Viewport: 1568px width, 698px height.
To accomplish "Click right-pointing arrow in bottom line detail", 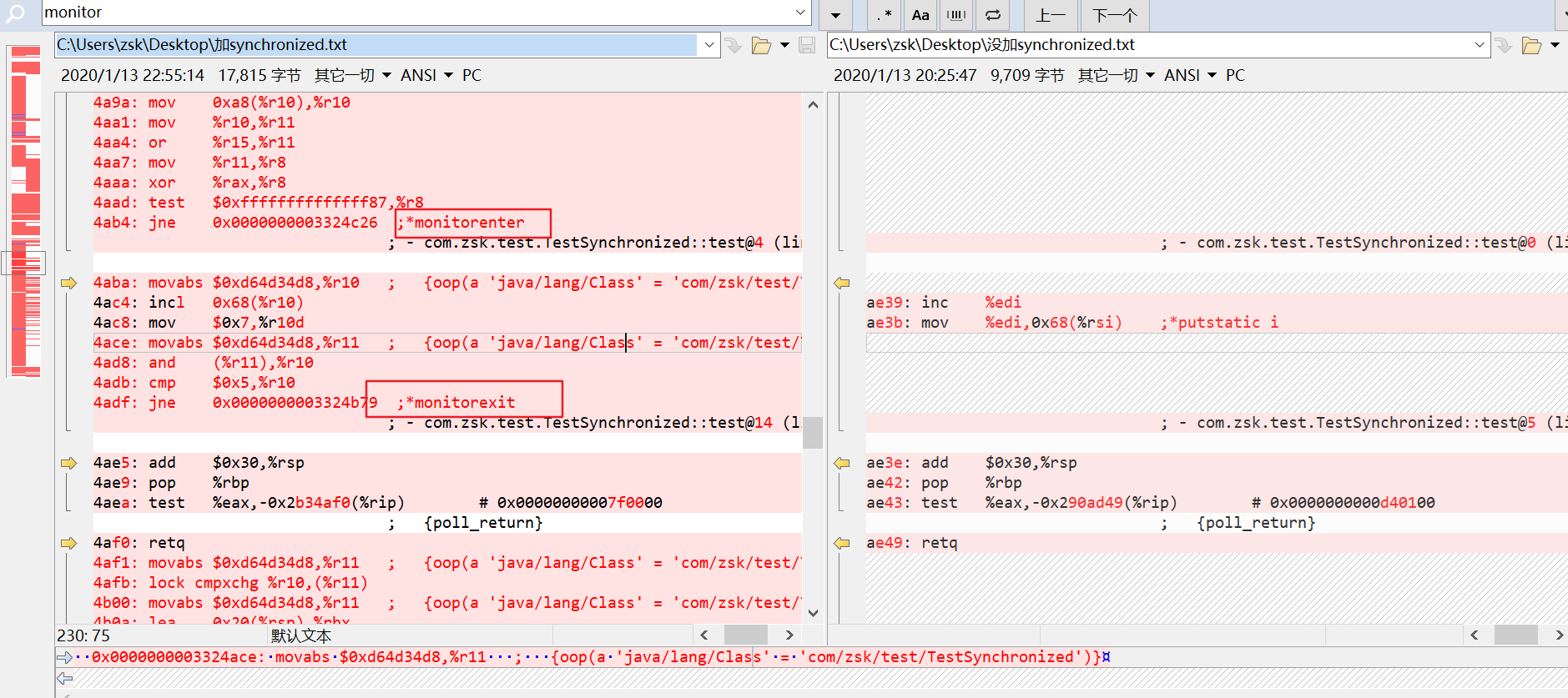I will (65, 657).
